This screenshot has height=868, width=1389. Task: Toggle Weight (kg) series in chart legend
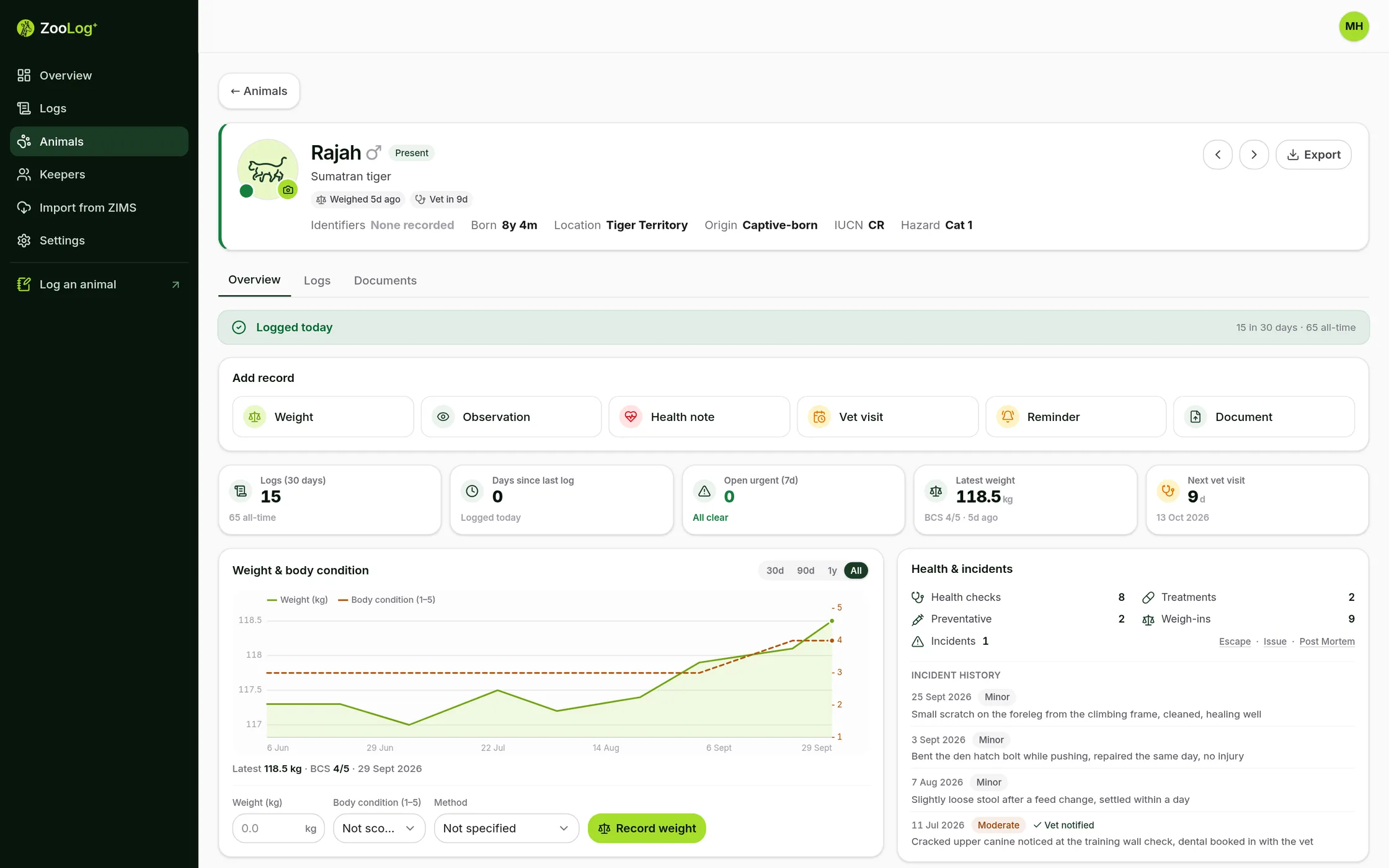pyautogui.click(x=297, y=600)
